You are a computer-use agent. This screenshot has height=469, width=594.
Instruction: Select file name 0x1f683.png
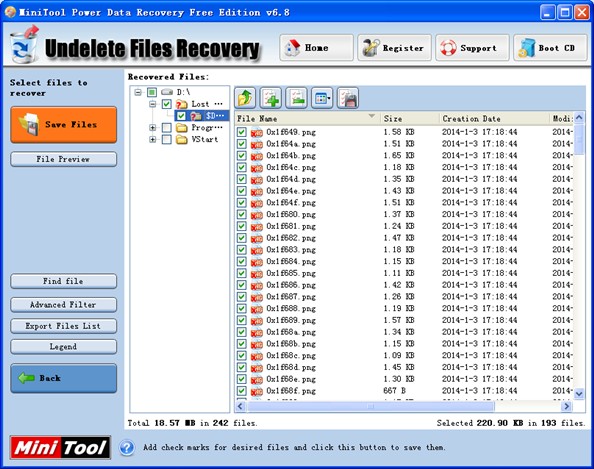(291, 250)
